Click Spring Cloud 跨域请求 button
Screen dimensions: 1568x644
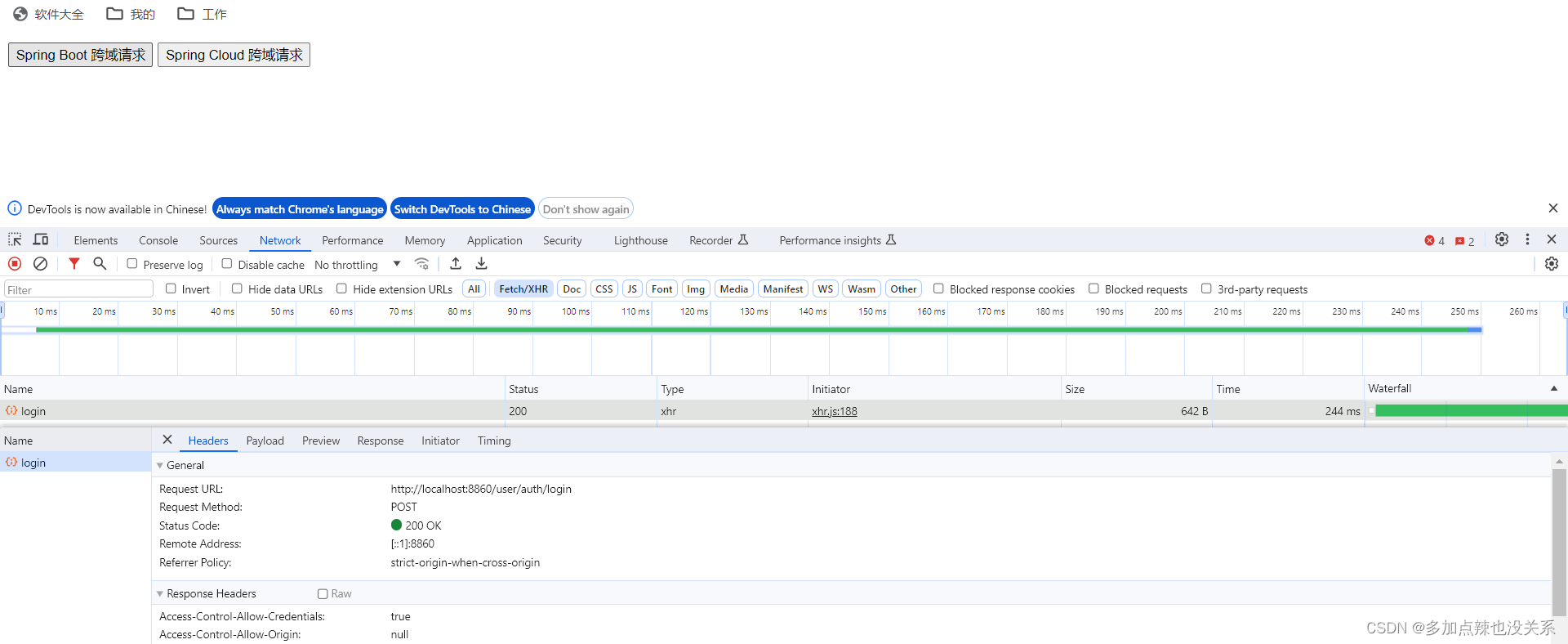click(234, 55)
